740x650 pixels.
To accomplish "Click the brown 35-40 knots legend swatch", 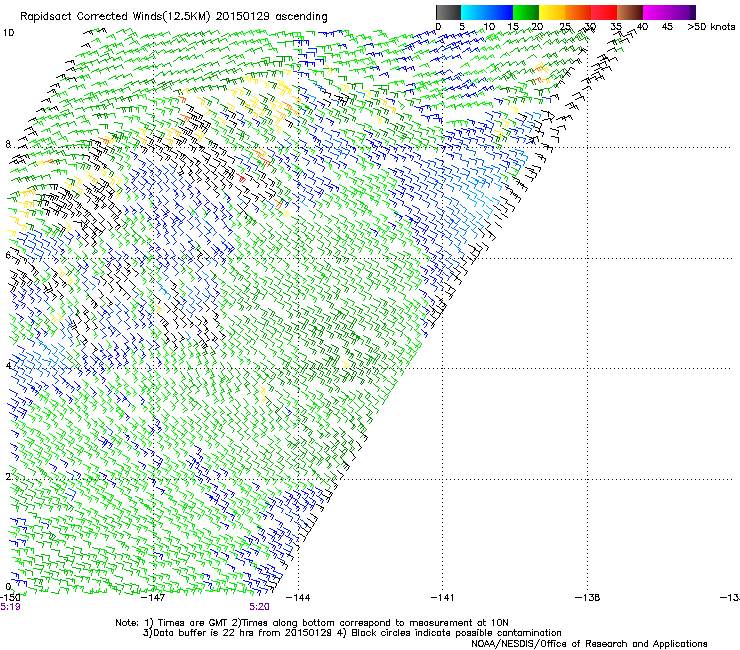I will tap(630, 12).
